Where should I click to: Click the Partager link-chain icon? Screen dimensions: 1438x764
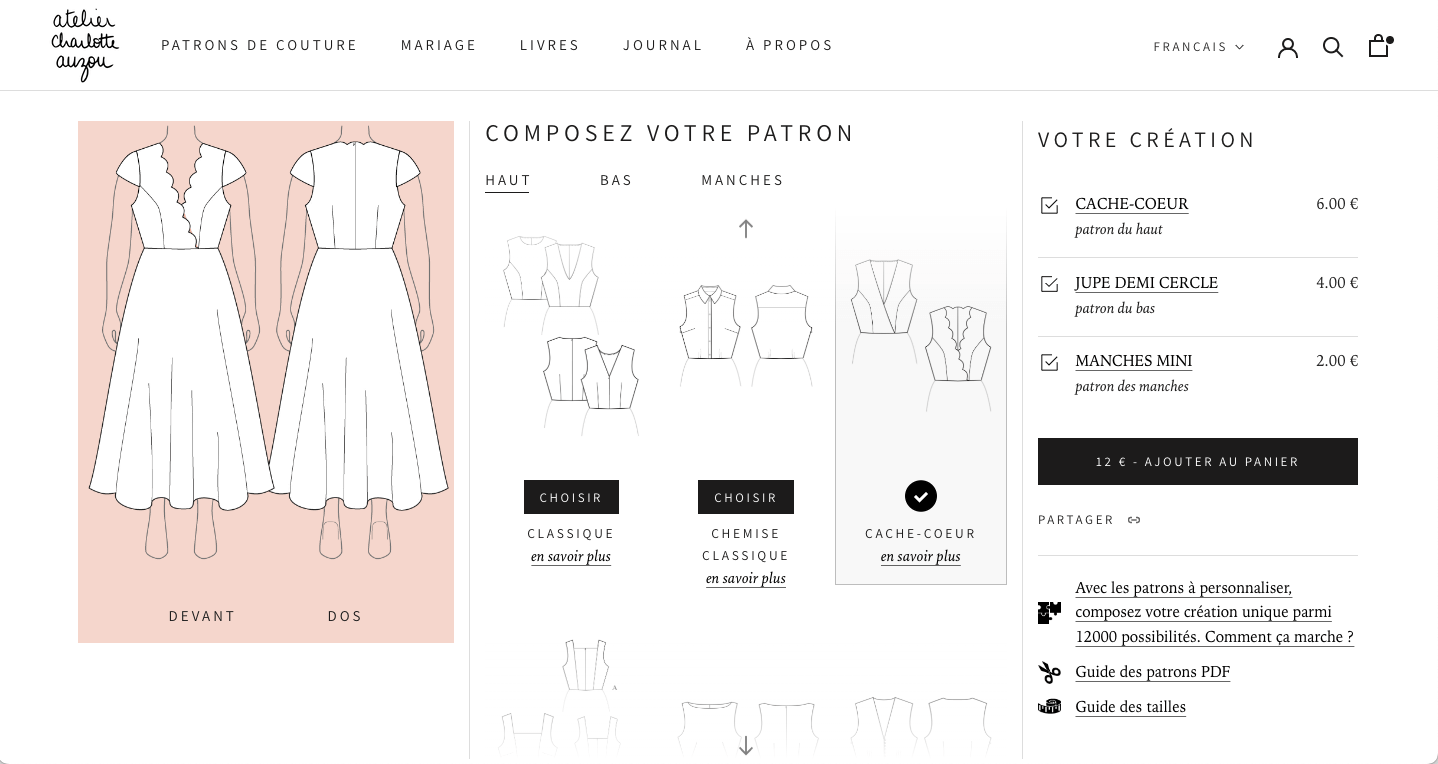tap(1134, 520)
